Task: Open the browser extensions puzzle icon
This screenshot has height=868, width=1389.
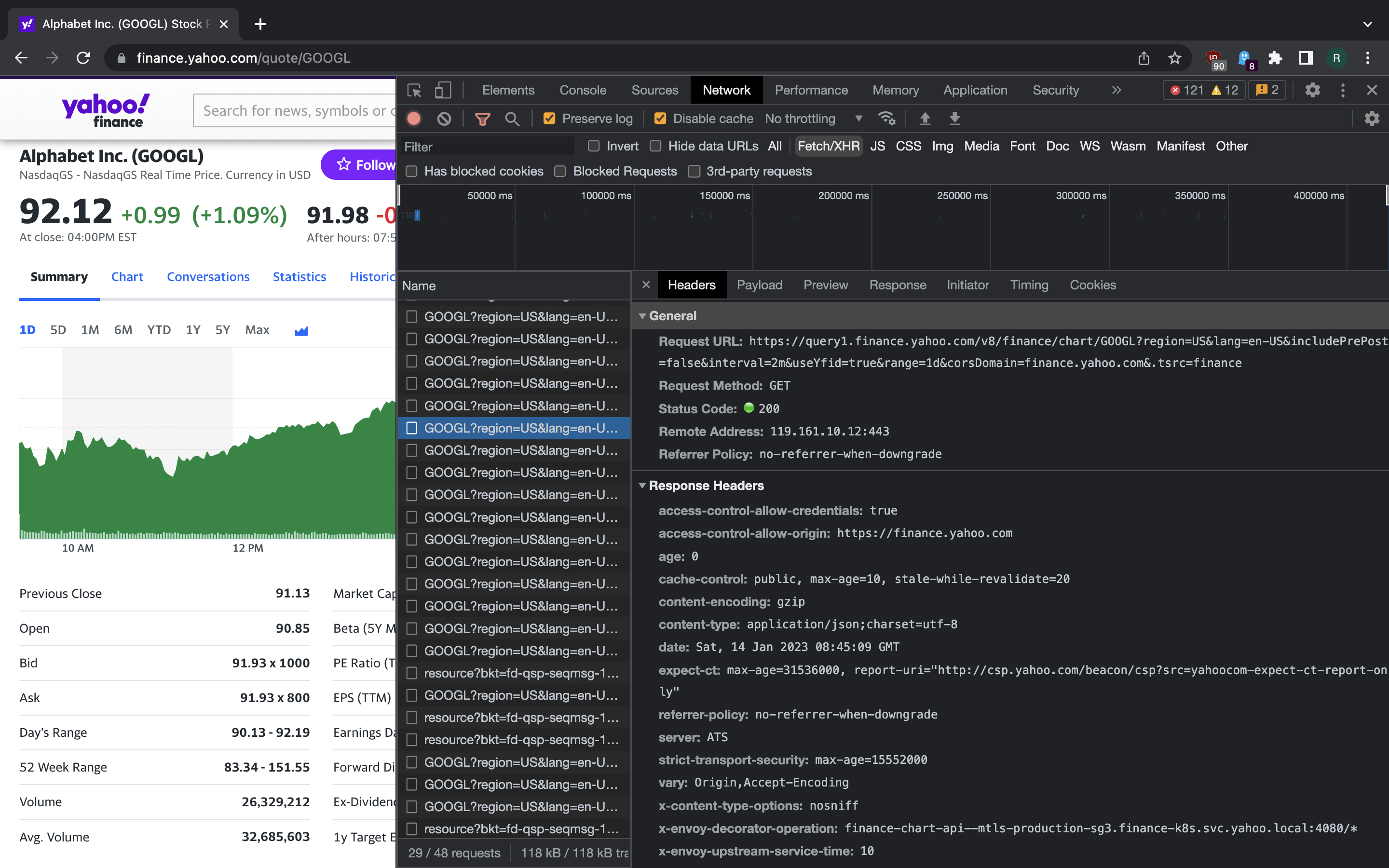Action: pos(1275,58)
